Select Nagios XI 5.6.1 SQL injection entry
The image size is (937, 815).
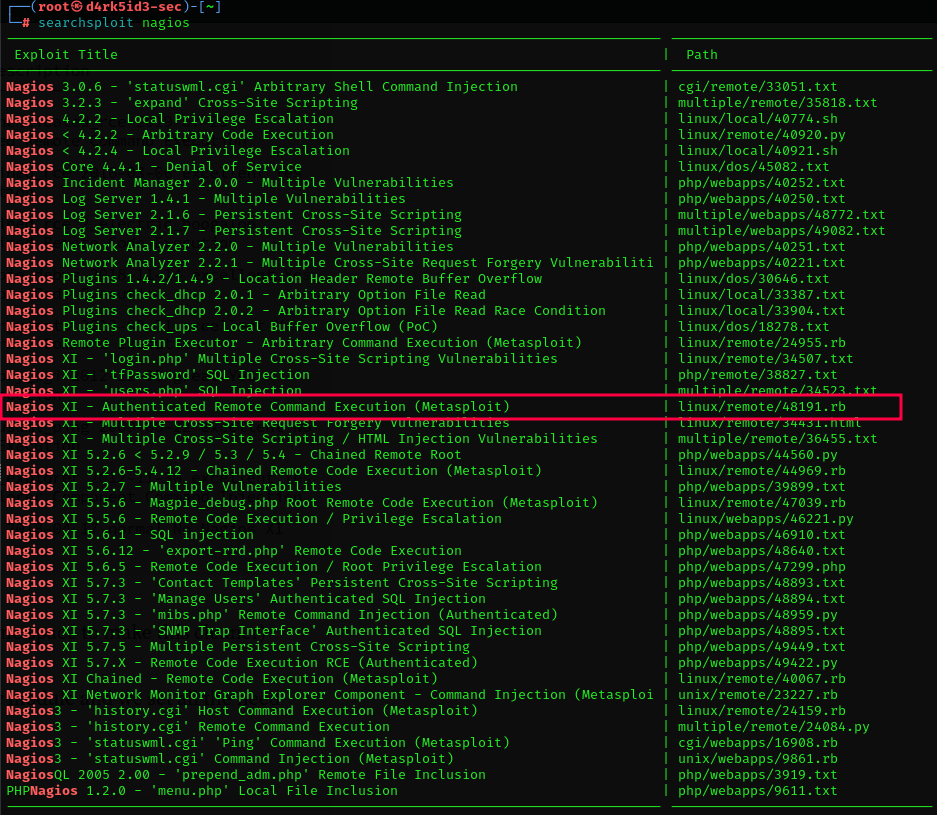pyautogui.click(x=130, y=535)
